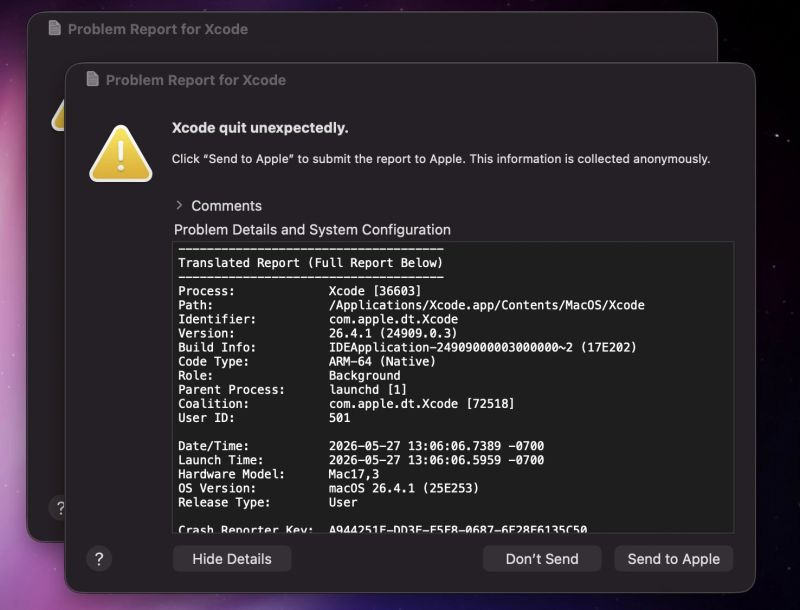800x610 pixels.
Task: Open help with the front question mark button
Action: coord(99,559)
